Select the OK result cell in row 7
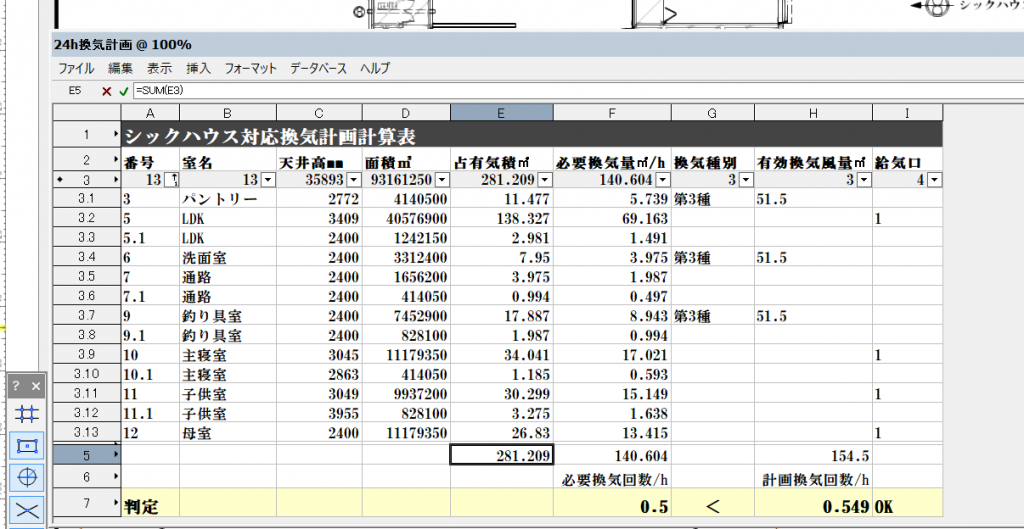 coord(907,507)
